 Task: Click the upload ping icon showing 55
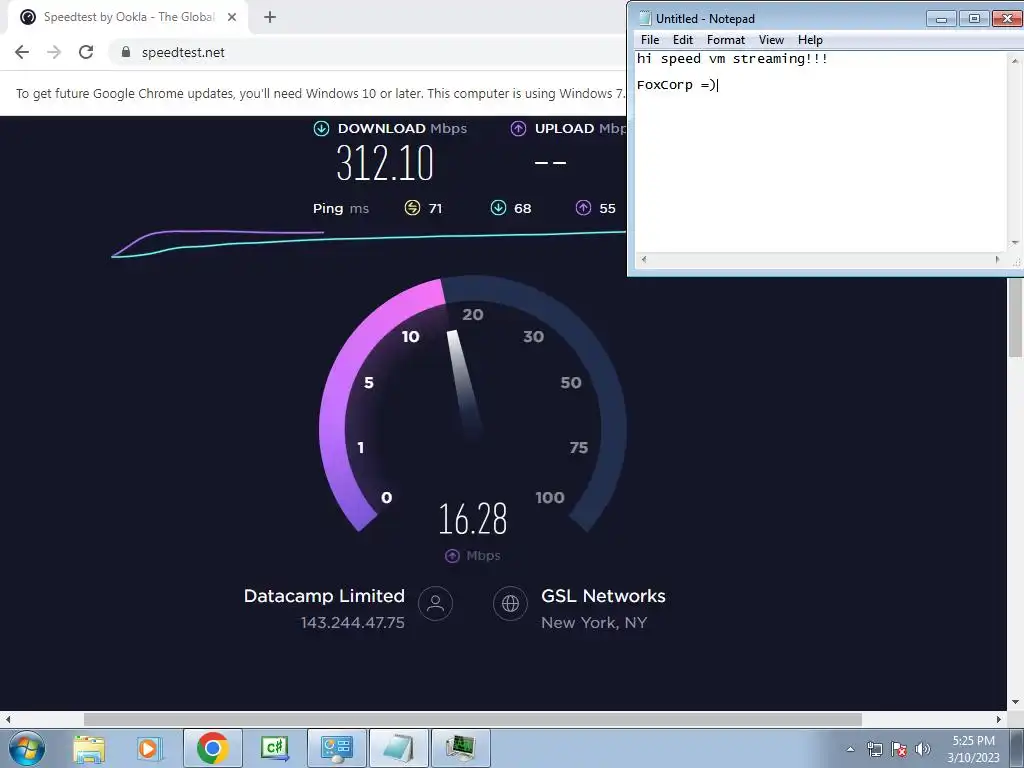coord(583,208)
